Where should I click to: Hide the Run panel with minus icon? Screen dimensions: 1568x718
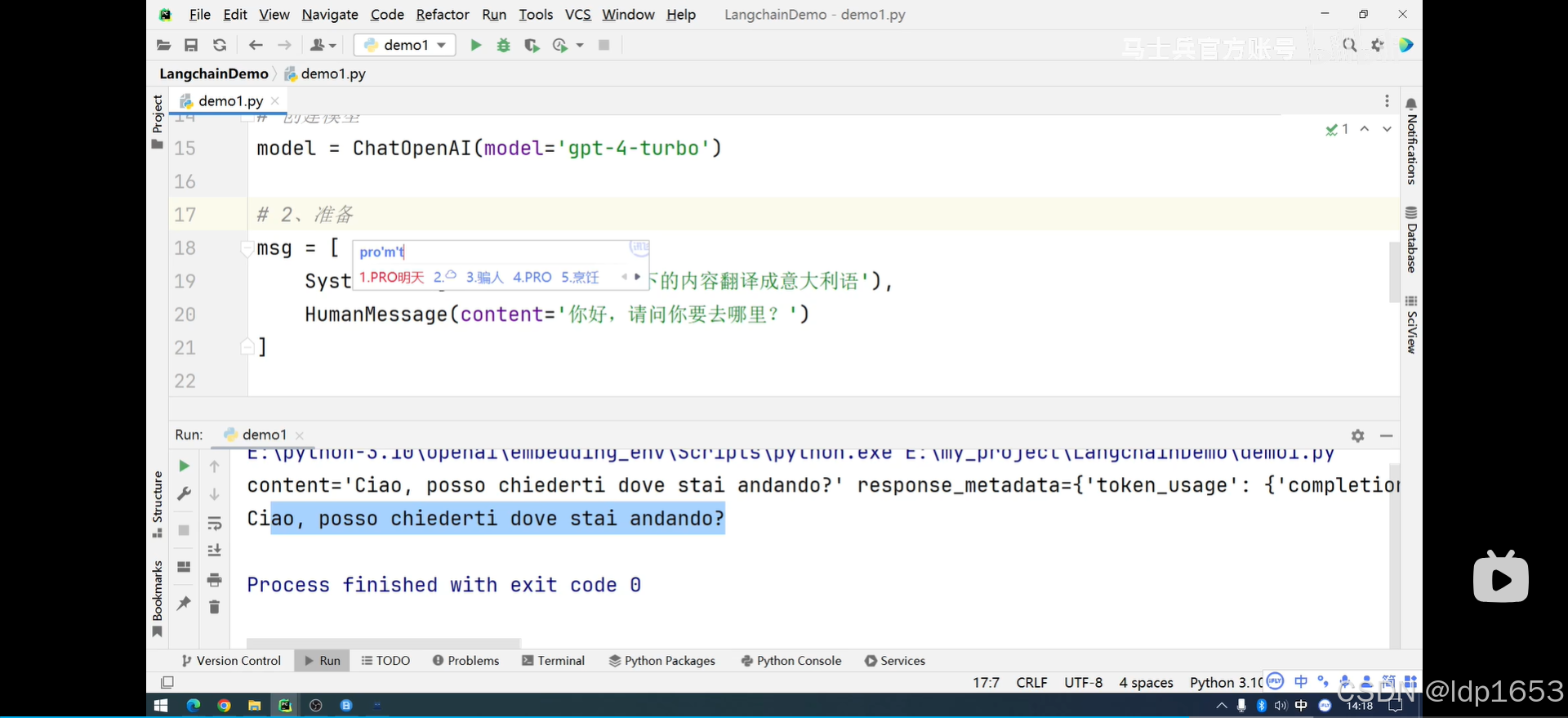[x=1387, y=435]
